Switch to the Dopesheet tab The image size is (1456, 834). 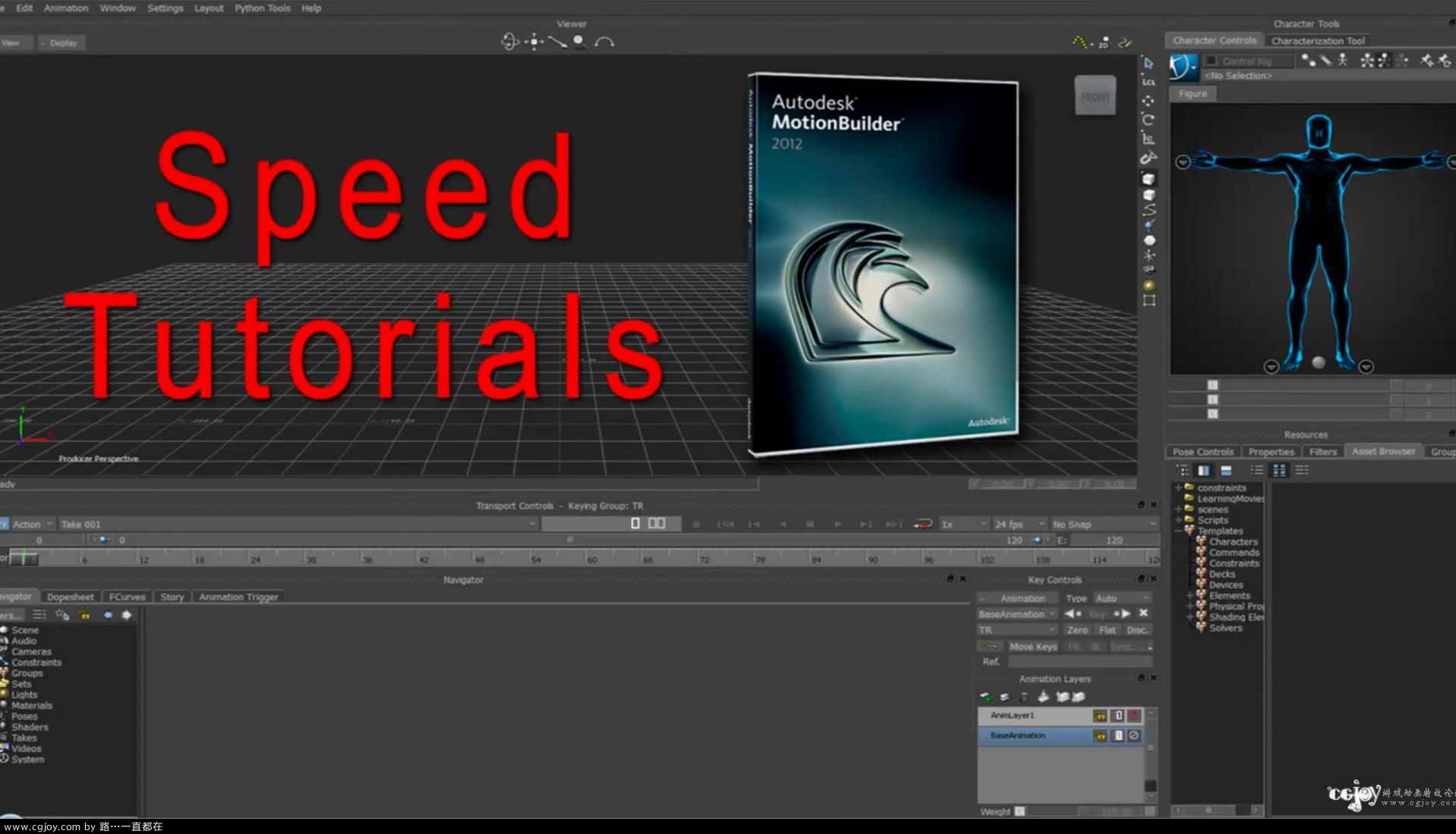(71, 597)
